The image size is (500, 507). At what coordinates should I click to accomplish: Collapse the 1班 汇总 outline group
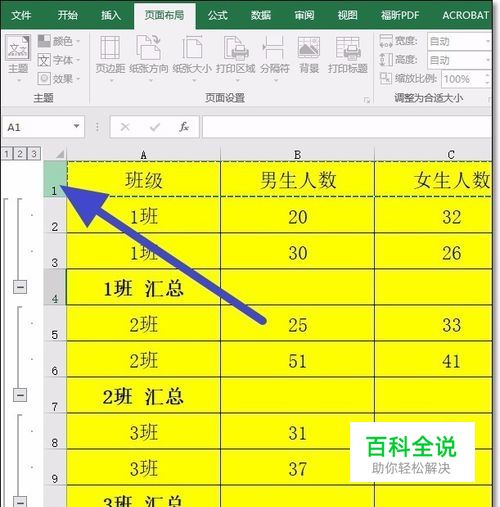tap(20, 287)
